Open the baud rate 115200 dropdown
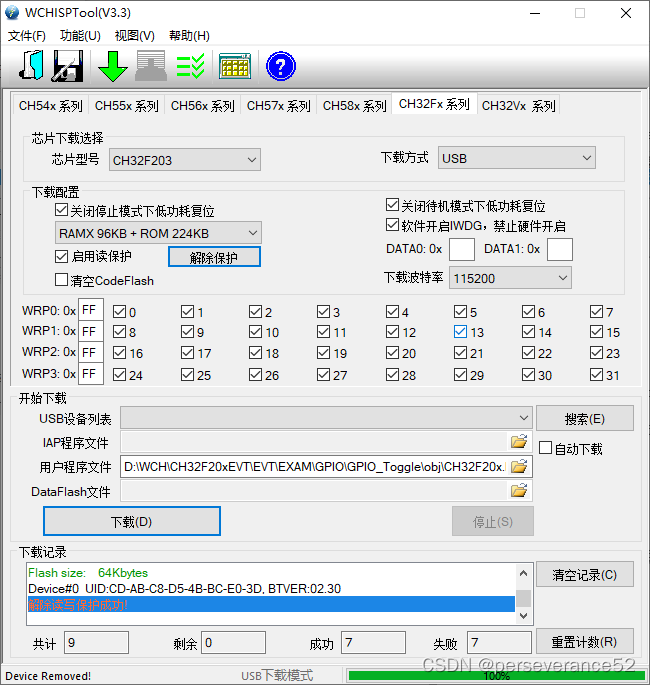650x685 pixels. pos(510,278)
